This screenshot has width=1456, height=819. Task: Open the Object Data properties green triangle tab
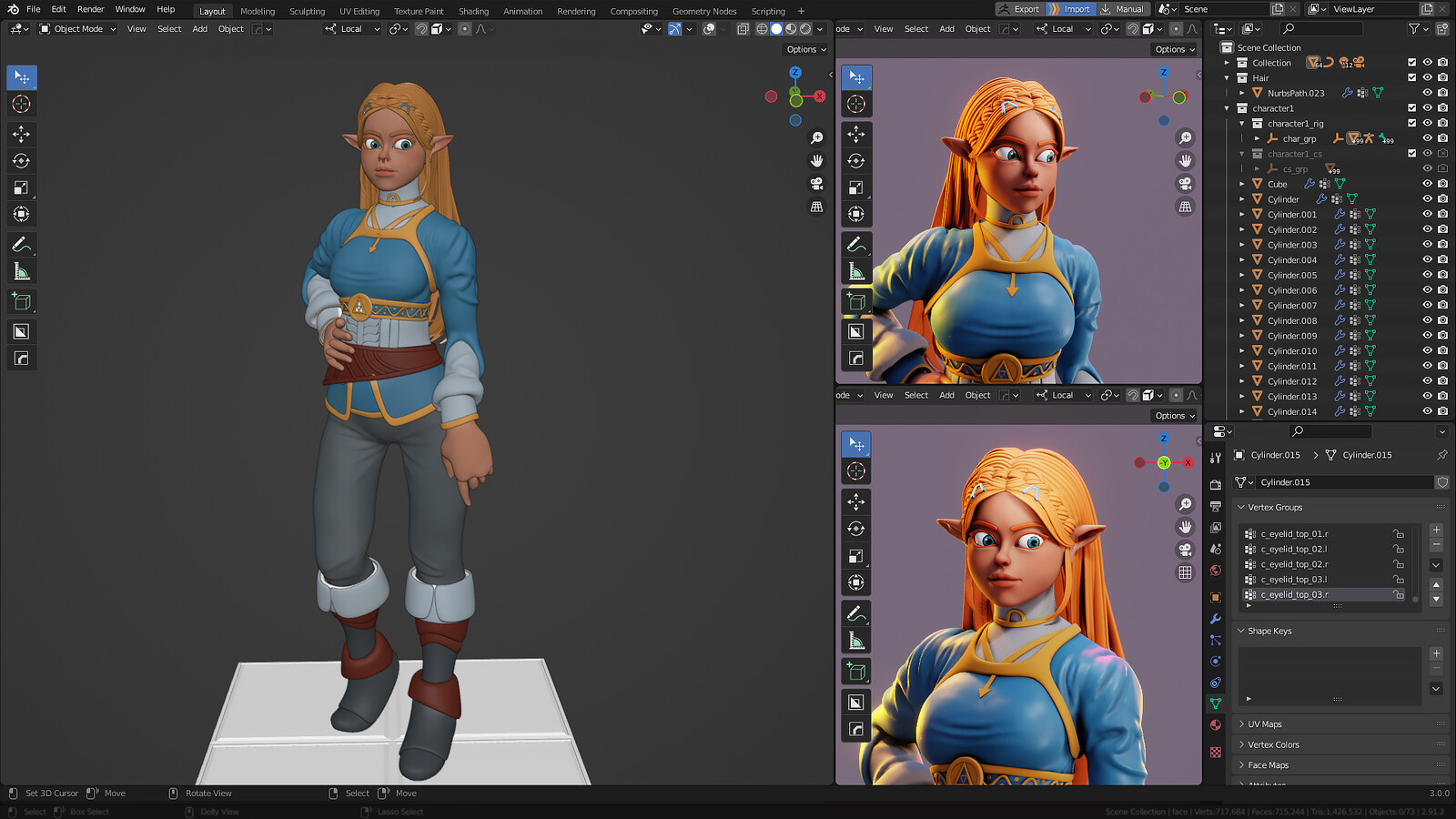pos(1216,703)
